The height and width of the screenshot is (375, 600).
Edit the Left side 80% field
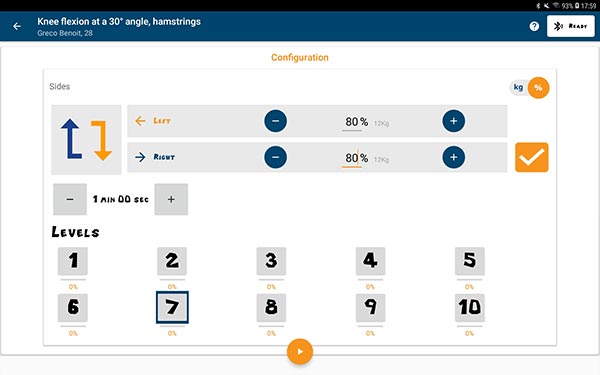coord(356,122)
